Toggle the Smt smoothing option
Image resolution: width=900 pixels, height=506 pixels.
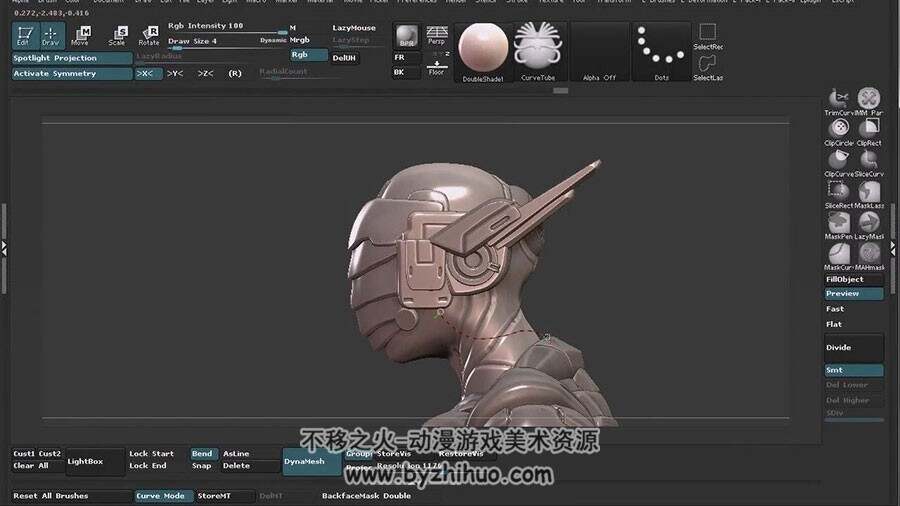(854, 370)
